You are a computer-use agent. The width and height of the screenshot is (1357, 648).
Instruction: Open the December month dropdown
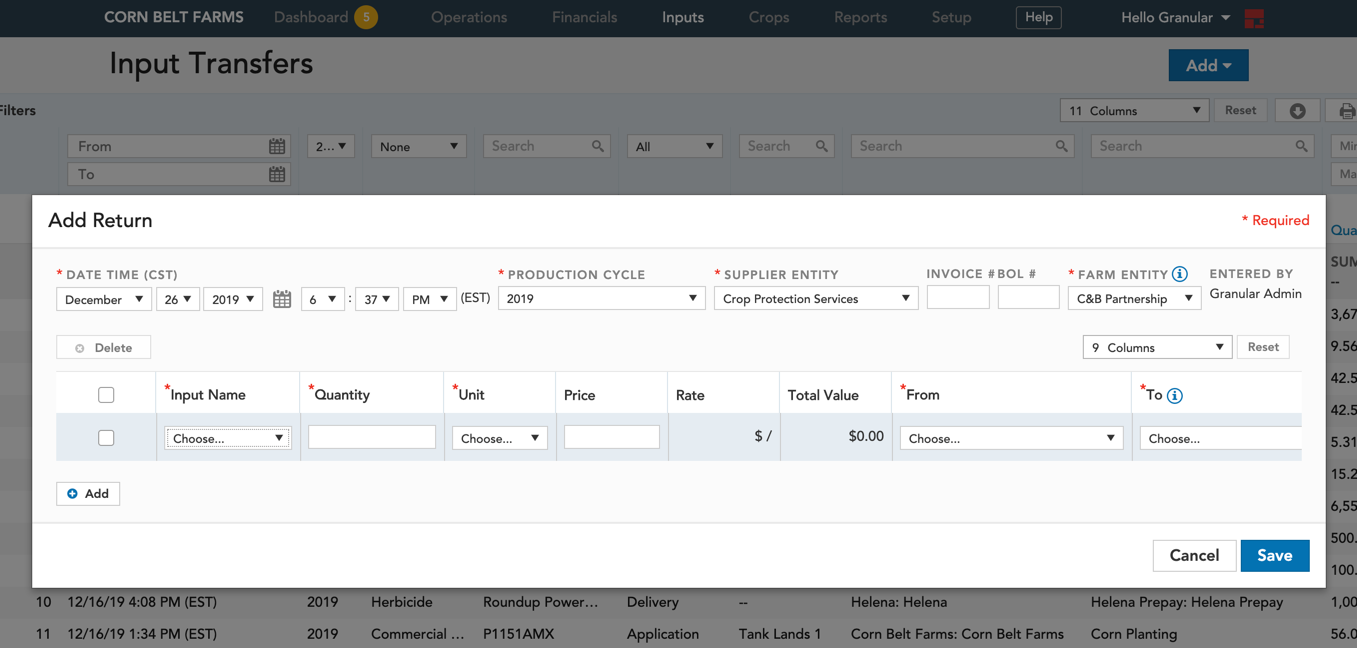point(104,299)
